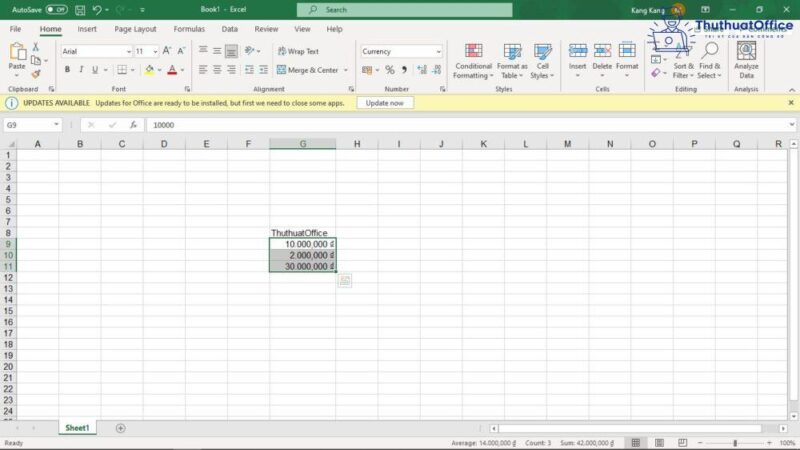Increase font size with the larger A
Screen dimensions: 800x450
[x=167, y=51]
